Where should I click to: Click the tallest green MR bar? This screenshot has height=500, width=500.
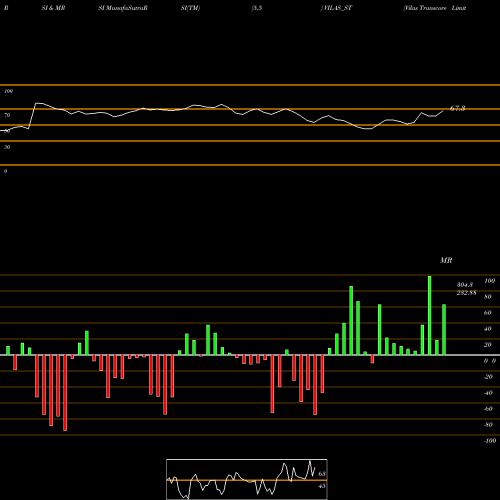(429, 315)
